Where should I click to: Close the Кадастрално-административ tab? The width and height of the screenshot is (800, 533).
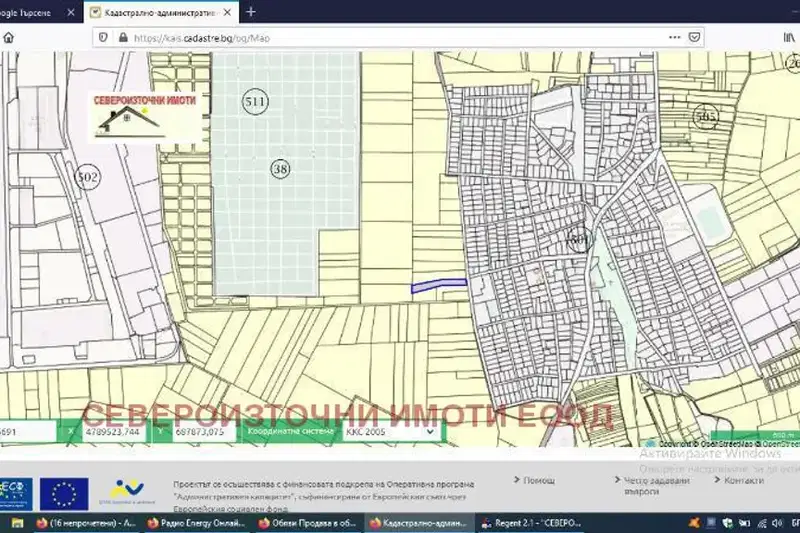pos(228,12)
